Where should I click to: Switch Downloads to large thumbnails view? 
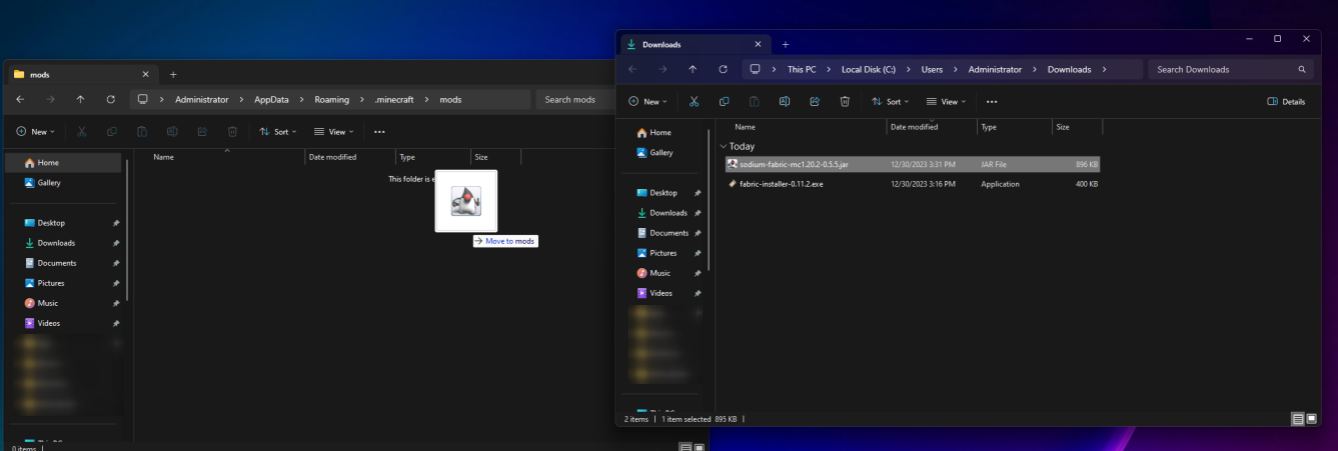click(x=1311, y=419)
